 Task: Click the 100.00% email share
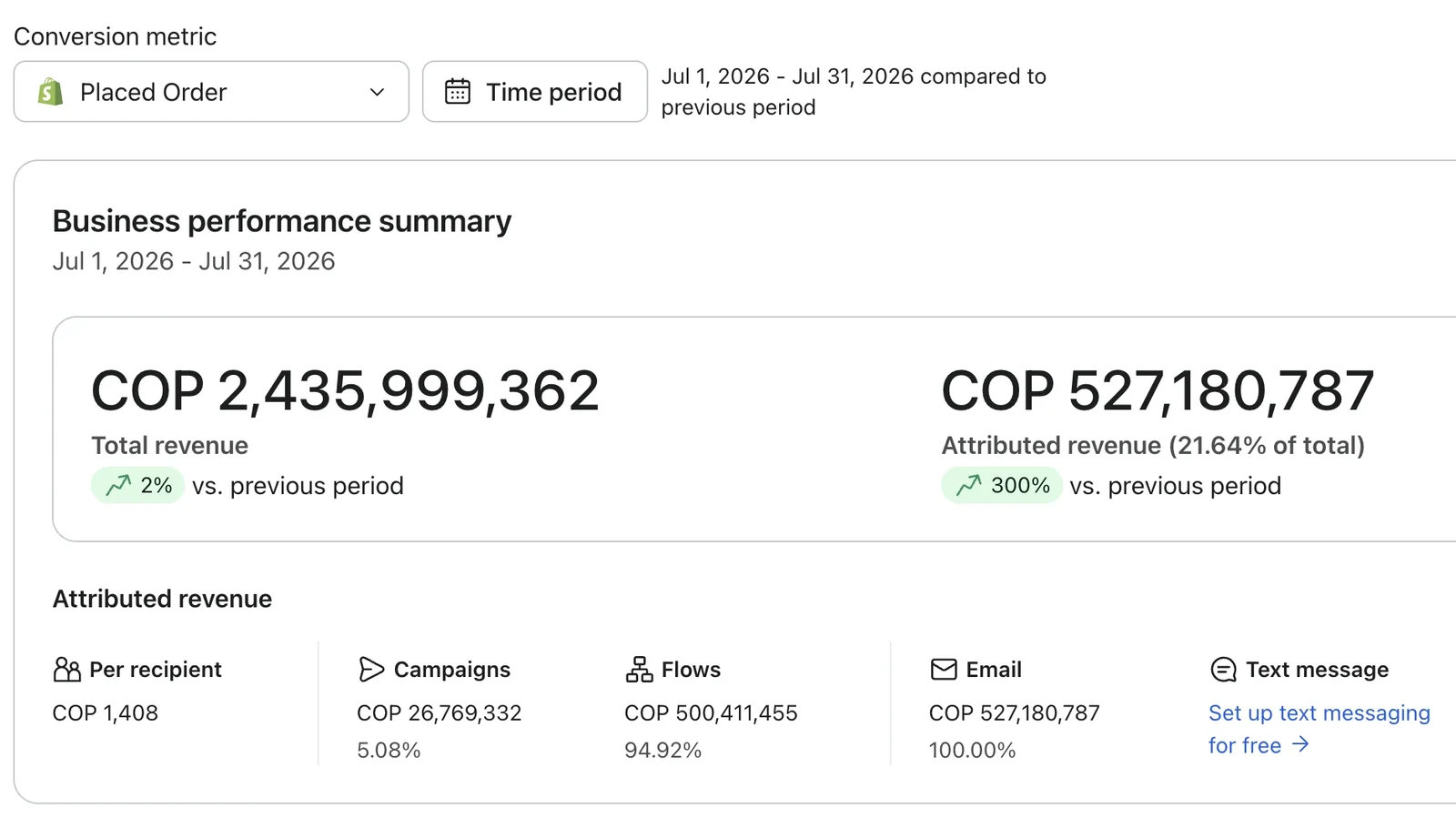click(x=972, y=751)
